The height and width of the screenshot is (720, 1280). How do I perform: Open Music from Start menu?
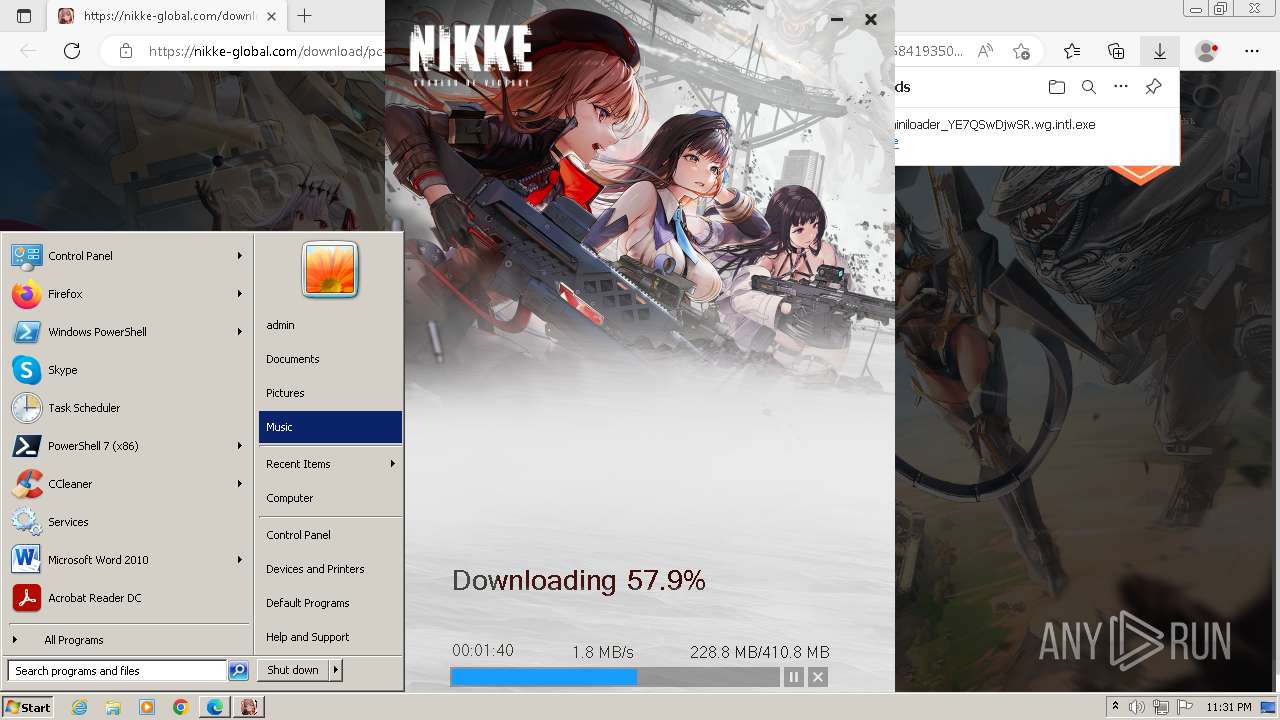[330, 427]
